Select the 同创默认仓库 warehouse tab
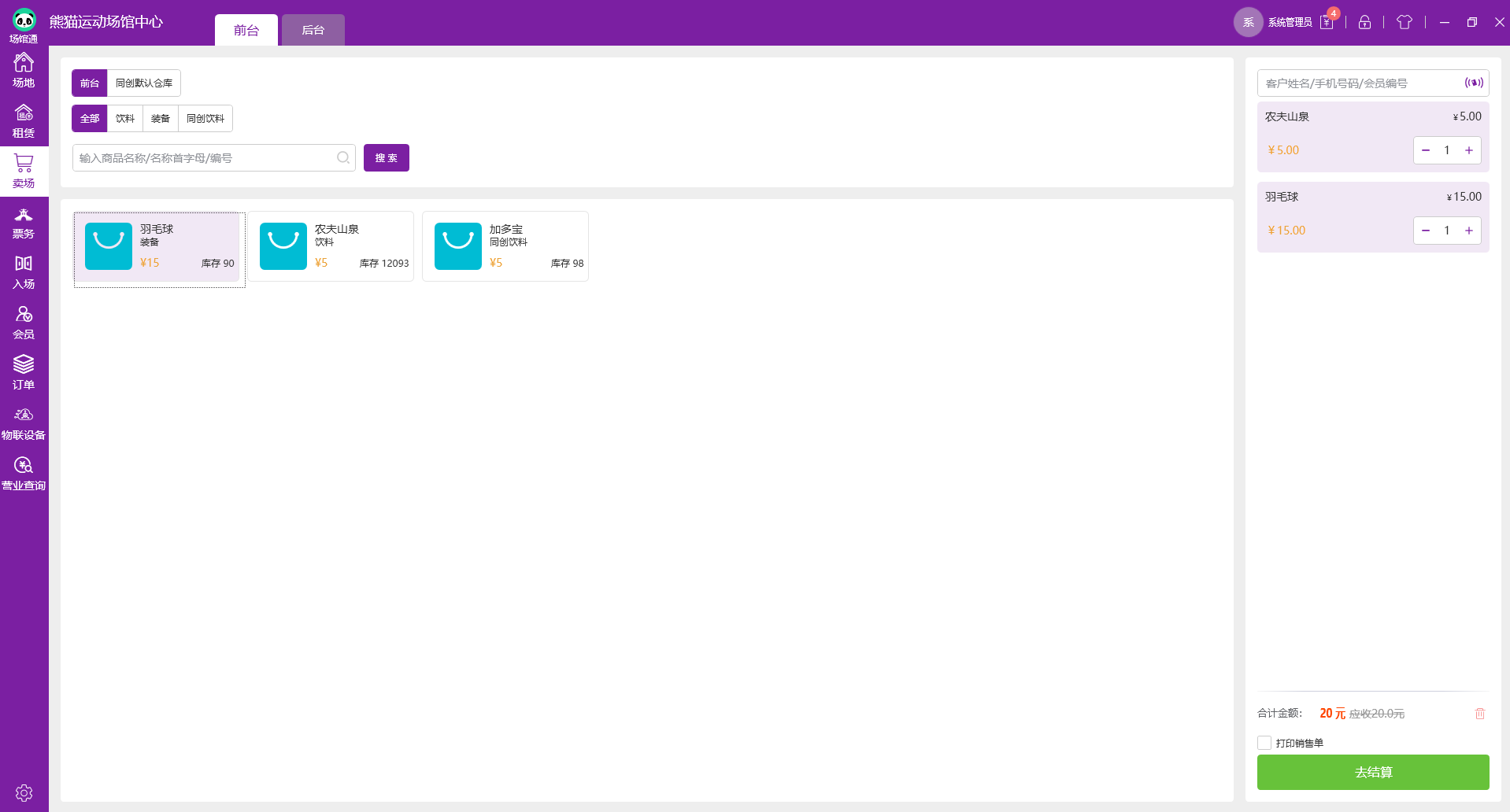This screenshot has height=812, width=1510. [144, 83]
